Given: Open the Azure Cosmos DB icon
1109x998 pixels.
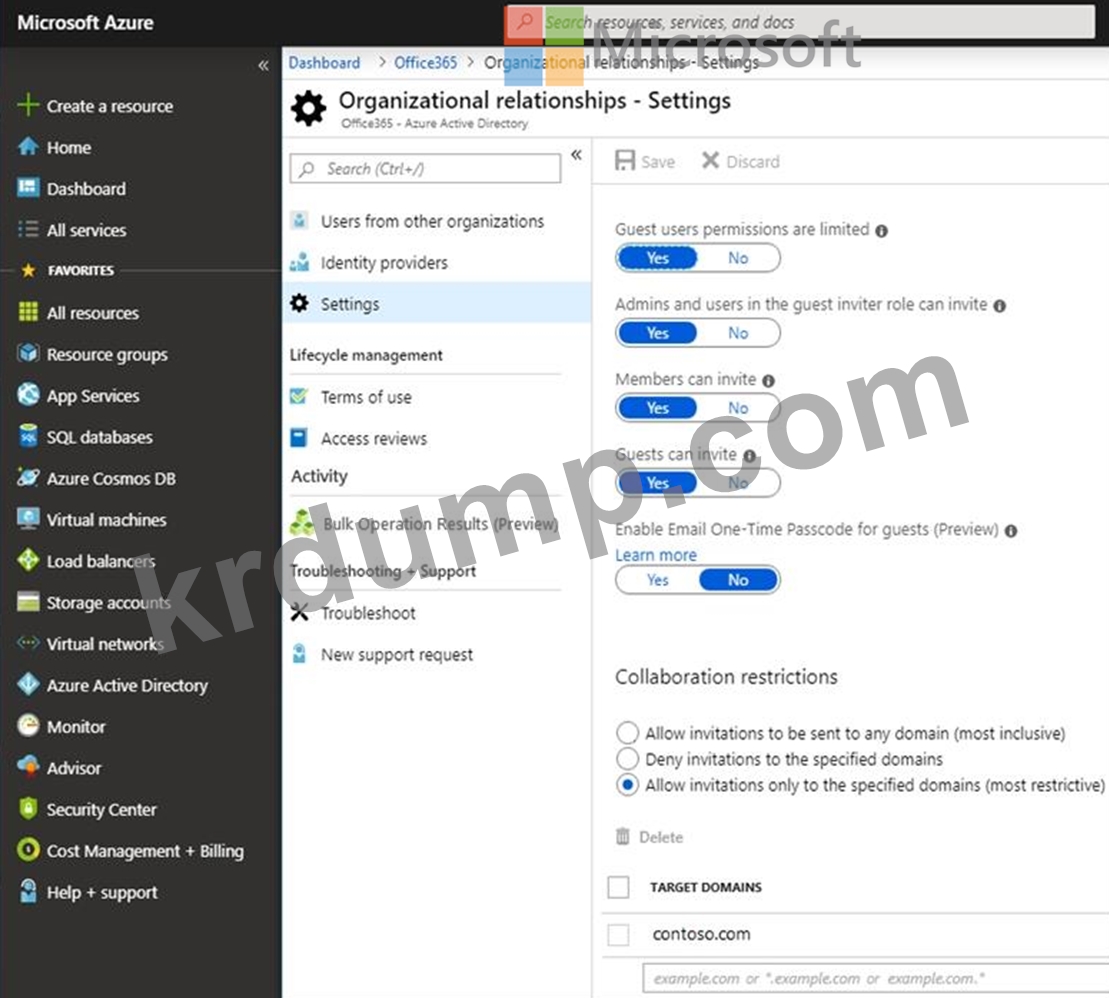Looking at the screenshot, I should pos(28,478).
